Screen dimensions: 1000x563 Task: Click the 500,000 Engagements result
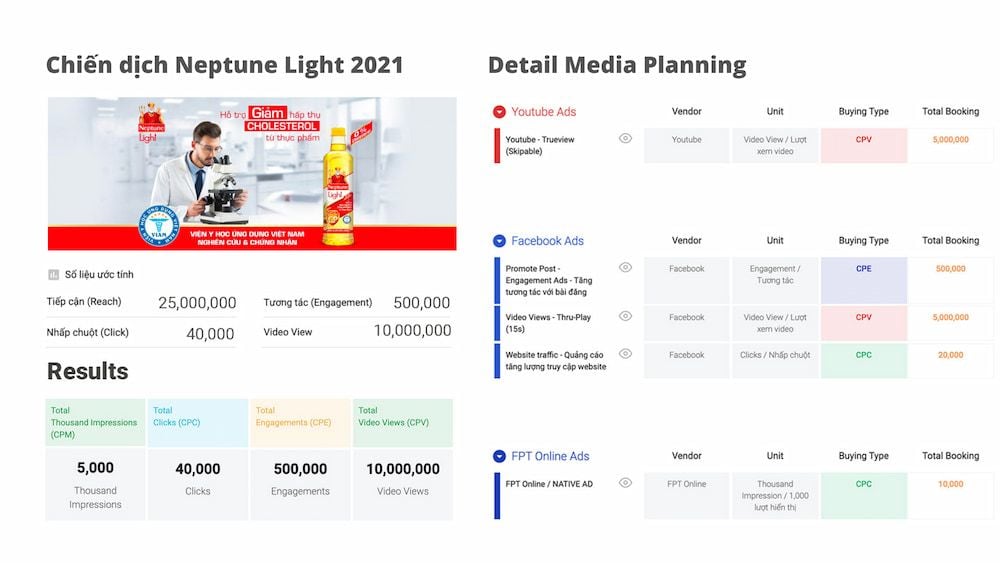[x=300, y=485]
